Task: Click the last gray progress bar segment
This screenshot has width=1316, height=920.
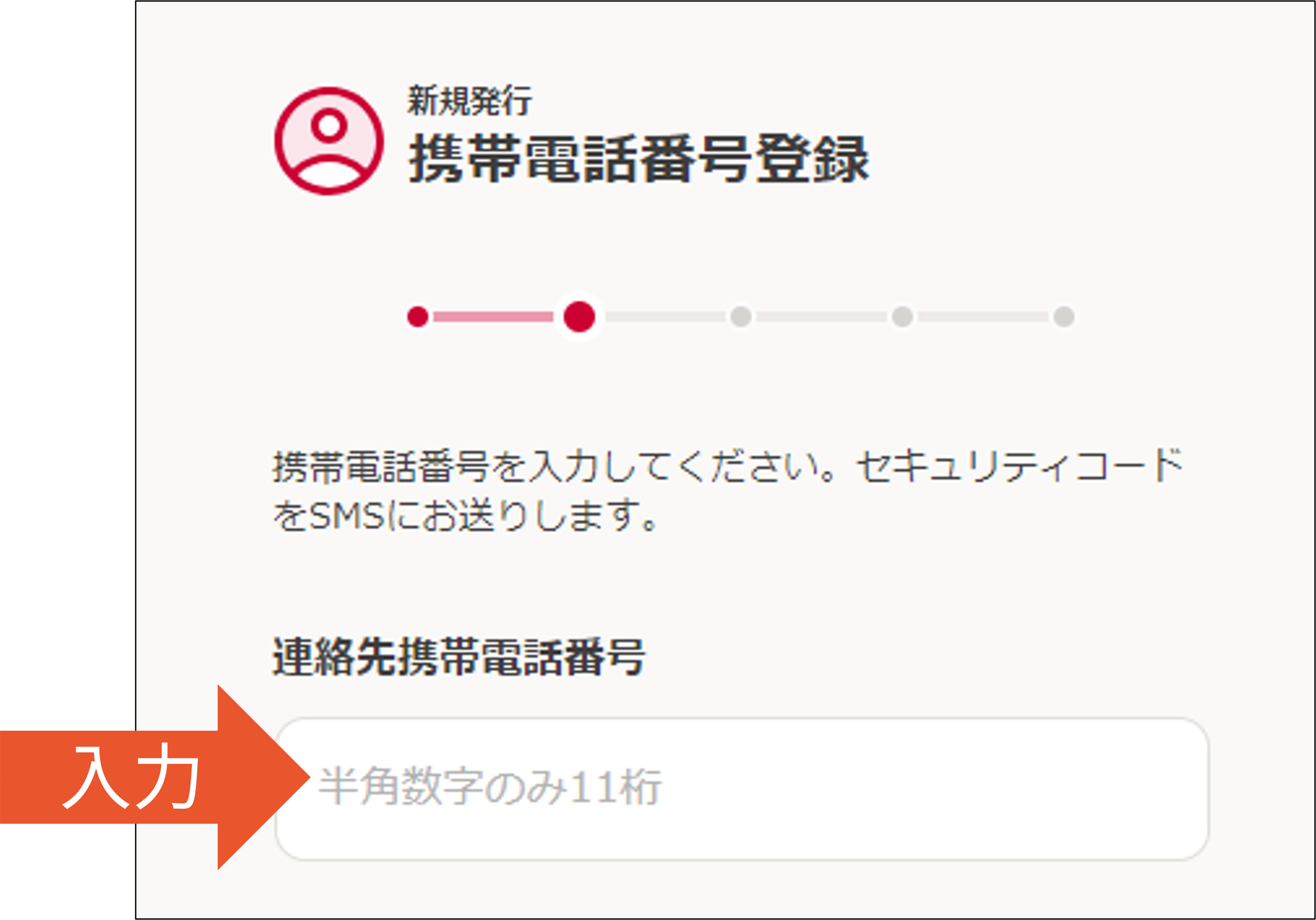Action: 983,316
